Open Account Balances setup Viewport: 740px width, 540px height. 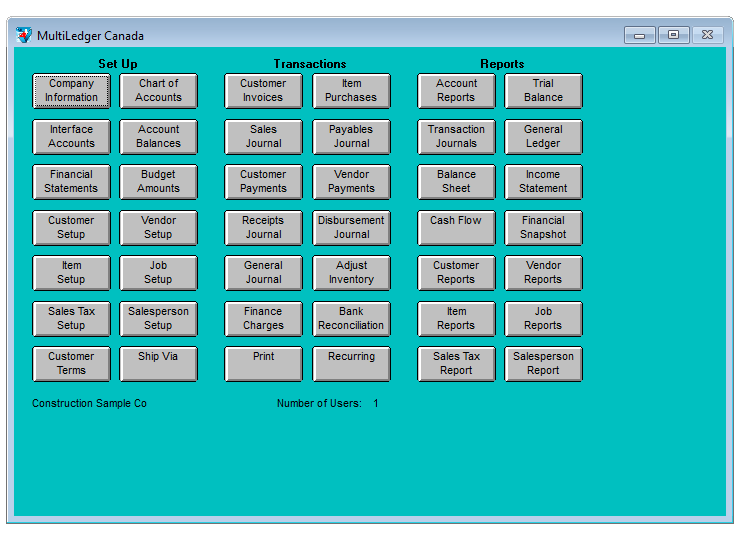(x=159, y=136)
